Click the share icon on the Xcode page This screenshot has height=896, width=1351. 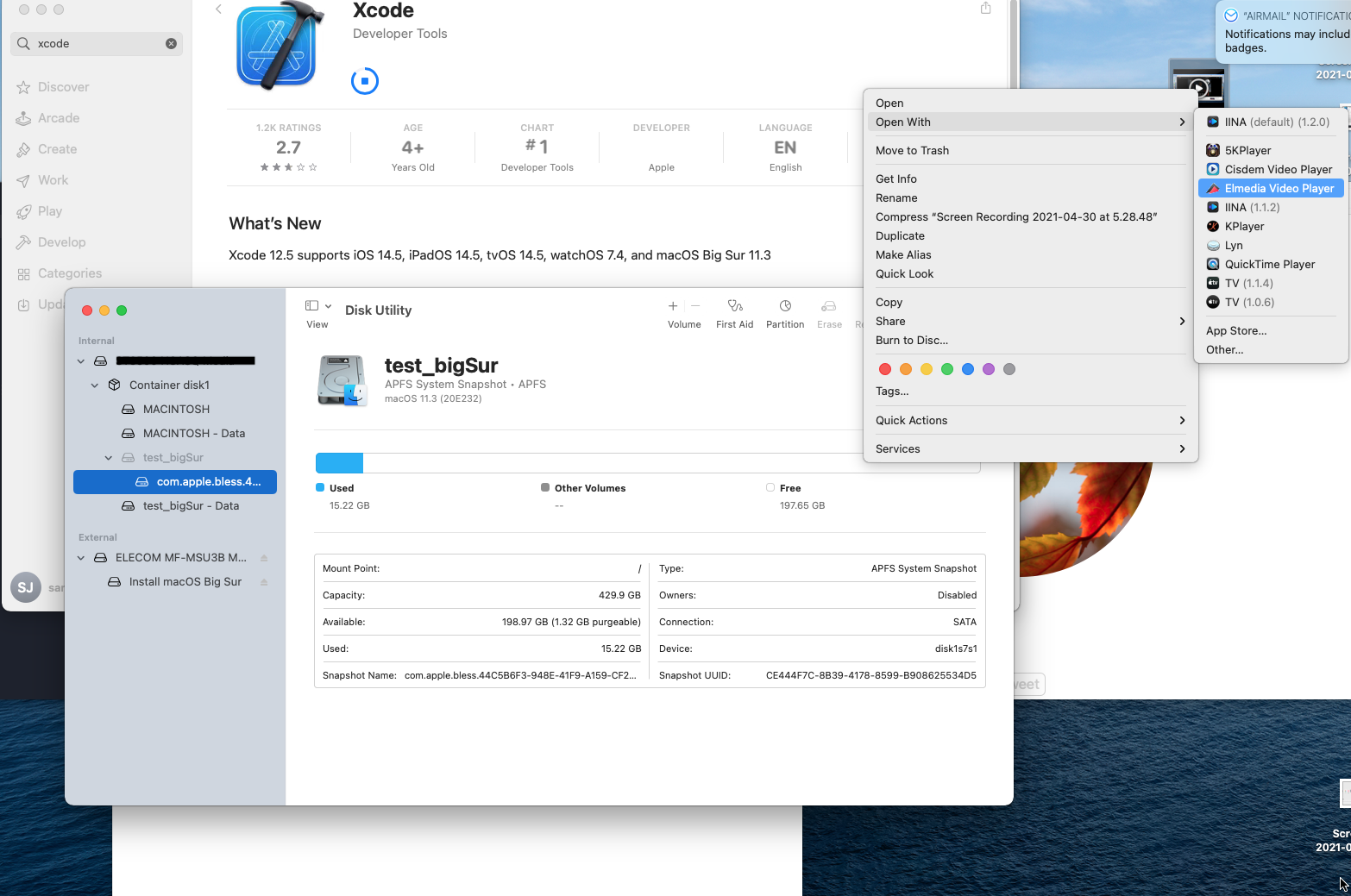[x=985, y=9]
